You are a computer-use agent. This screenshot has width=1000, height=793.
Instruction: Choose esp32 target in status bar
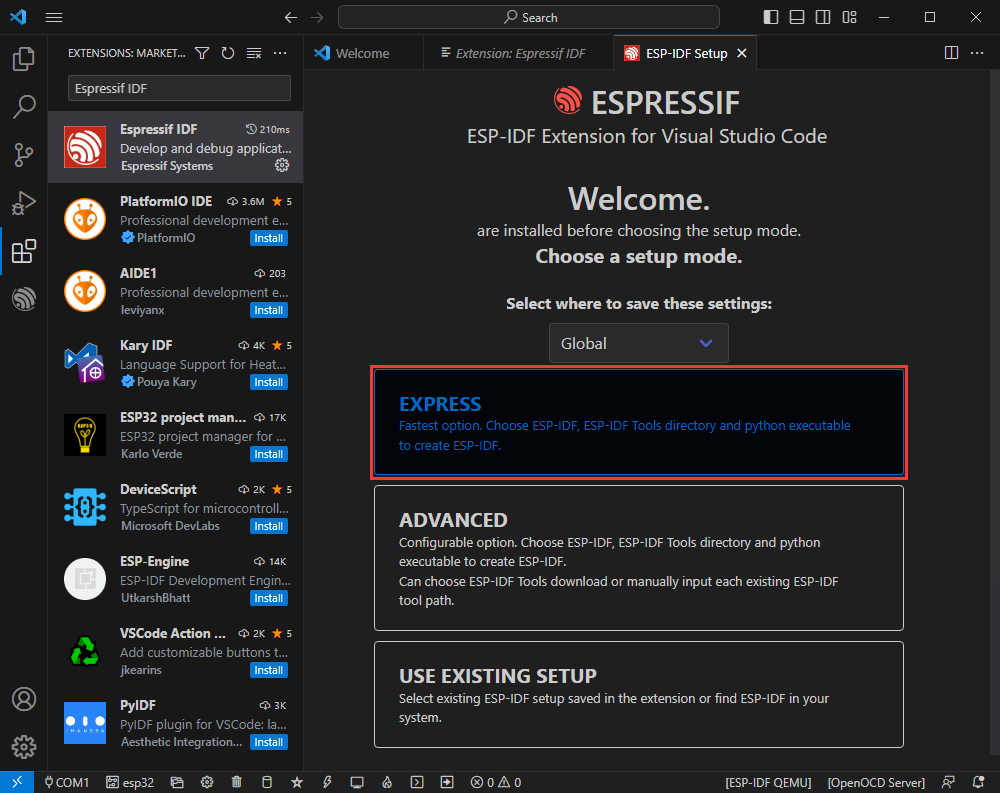coord(130,782)
